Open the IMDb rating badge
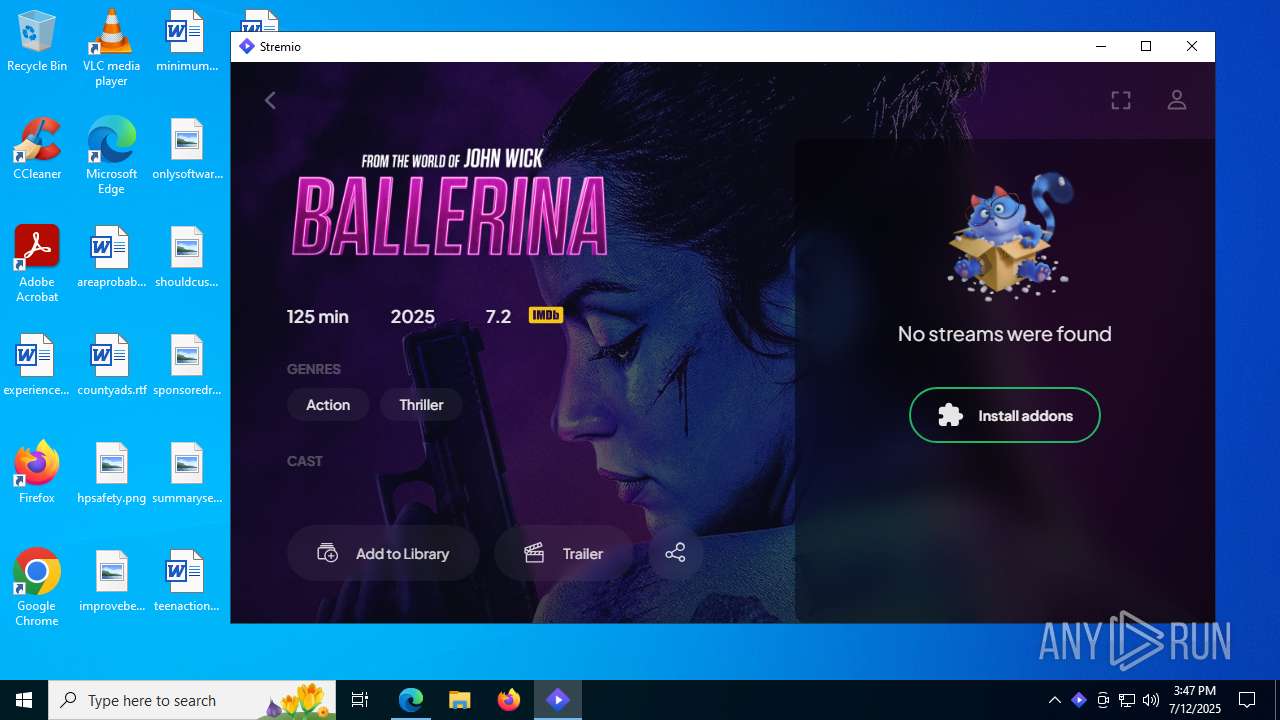The image size is (1280, 720). (x=546, y=315)
